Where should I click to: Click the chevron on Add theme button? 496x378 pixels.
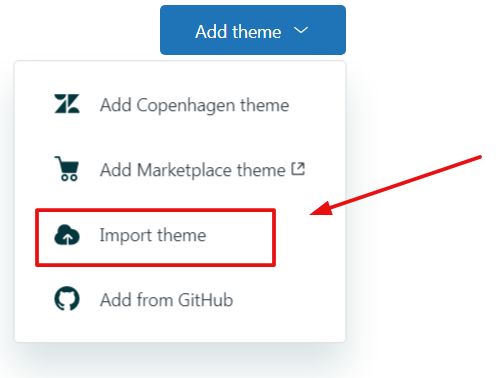(301, 30)
